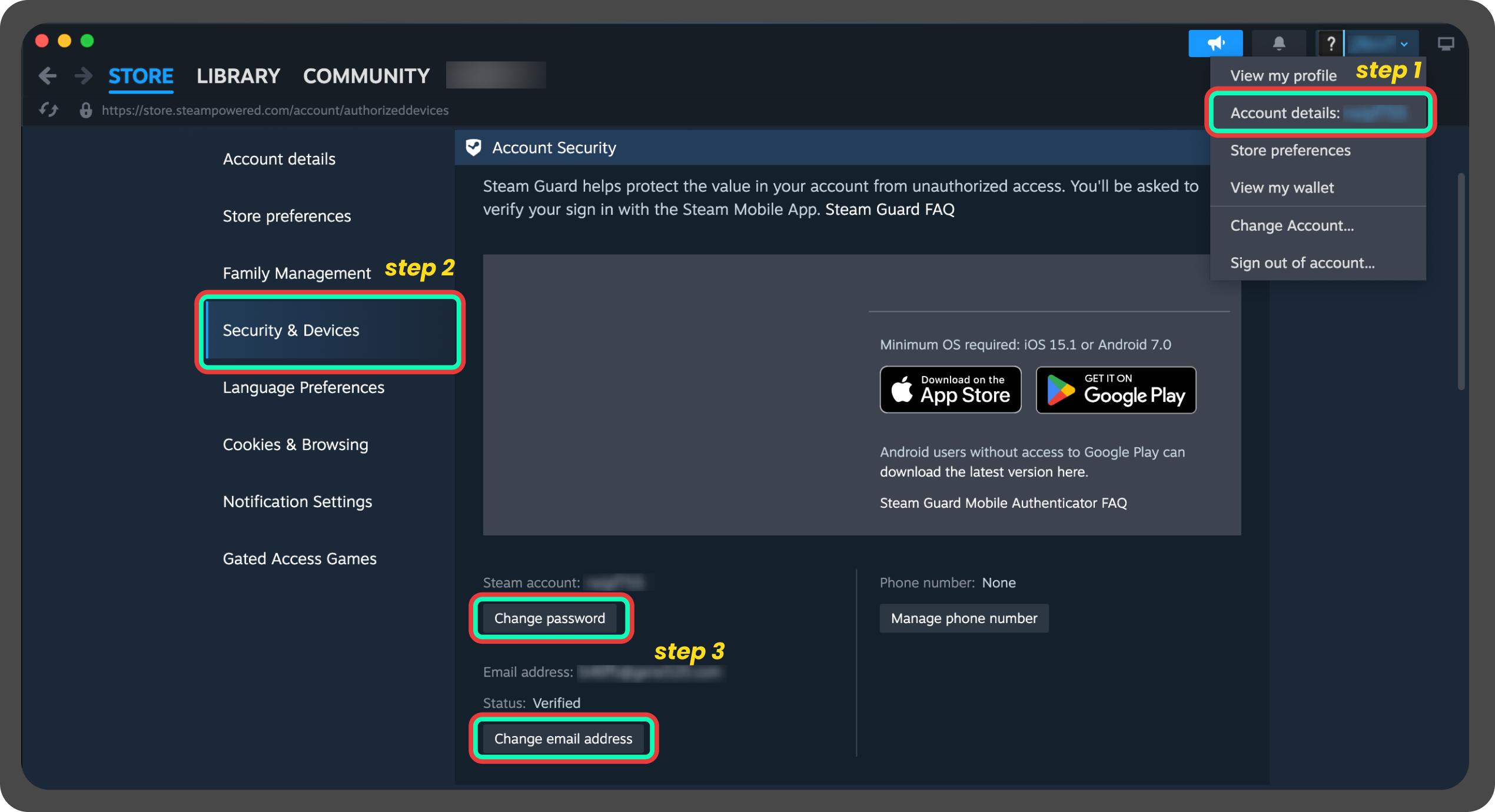This screenshot has width=1495, height=812.
Task: Click the Big Picture monitor icon
Action: [x=1446, y=44]
